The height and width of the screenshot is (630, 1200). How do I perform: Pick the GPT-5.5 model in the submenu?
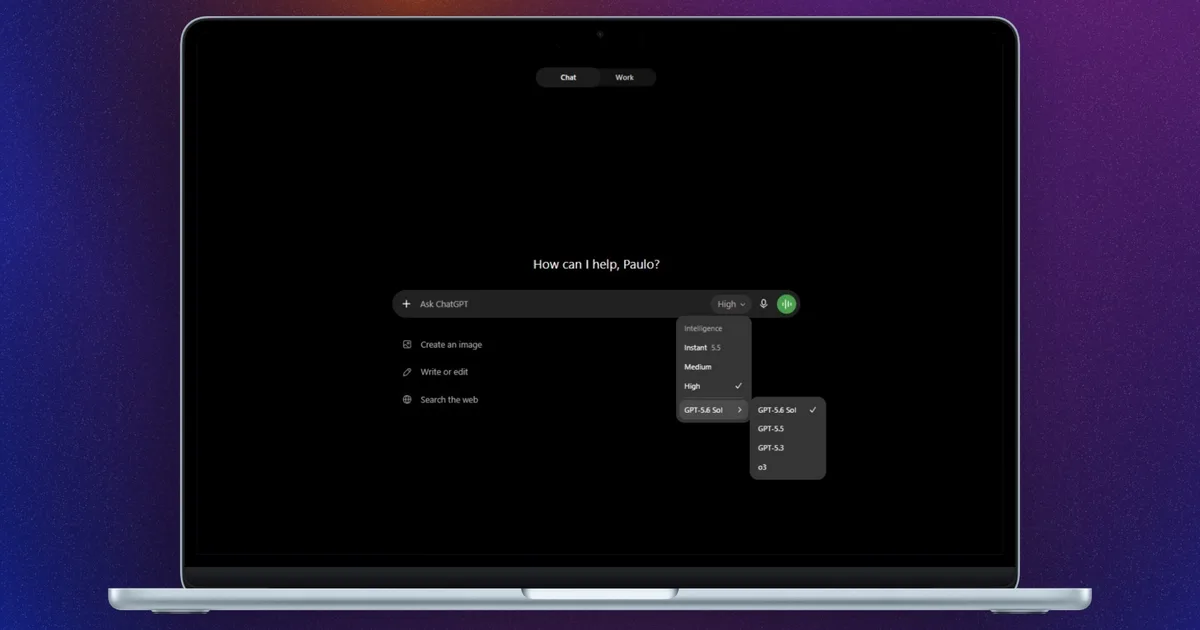click(788, 429)
